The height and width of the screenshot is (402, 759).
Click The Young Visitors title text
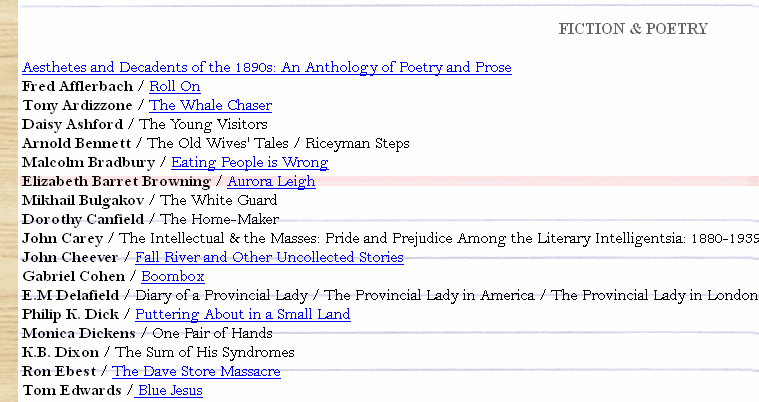(x=203, y=125)
